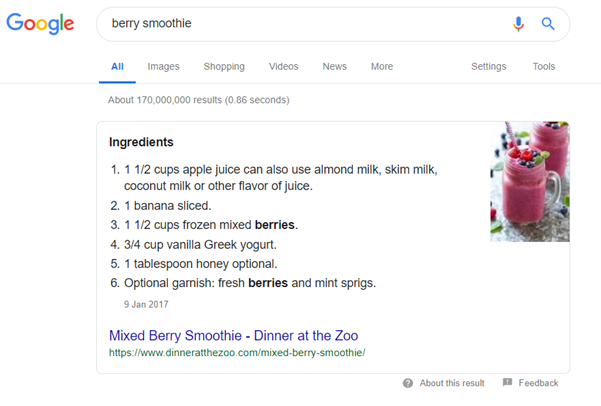
Task: Open the Settings dropdown
Action: [488, 66]
